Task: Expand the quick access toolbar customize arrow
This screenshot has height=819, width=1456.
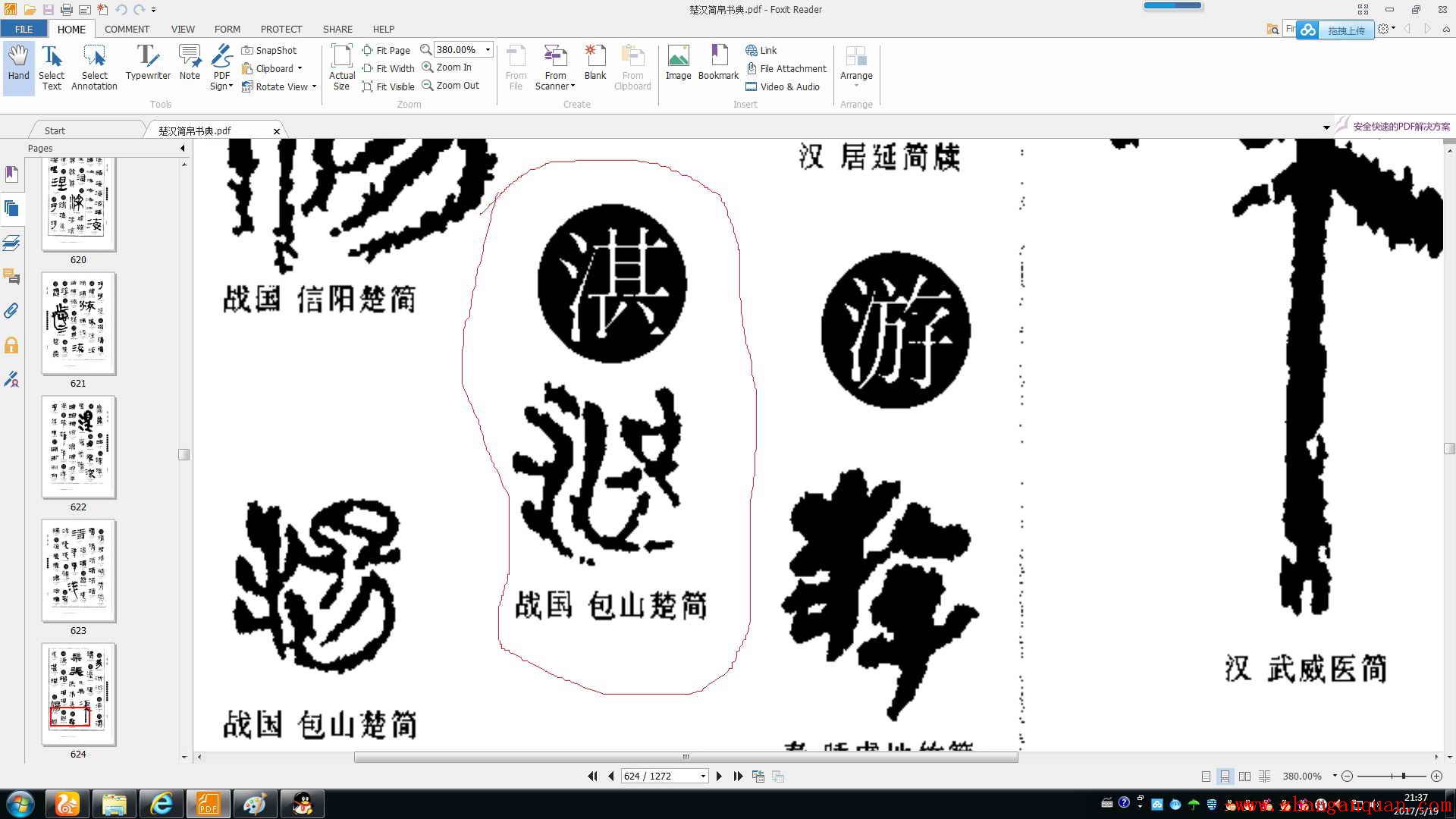Action: click(153, 10)
